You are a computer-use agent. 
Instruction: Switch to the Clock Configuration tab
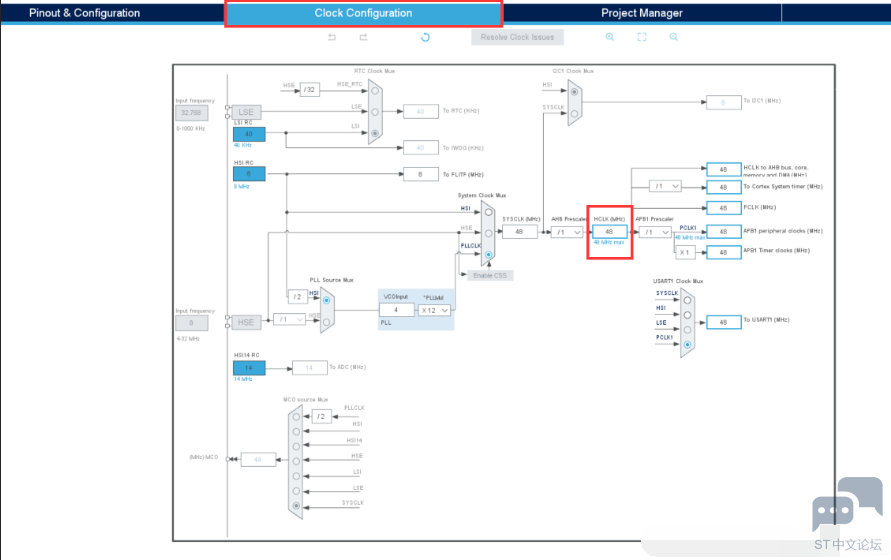364,13
